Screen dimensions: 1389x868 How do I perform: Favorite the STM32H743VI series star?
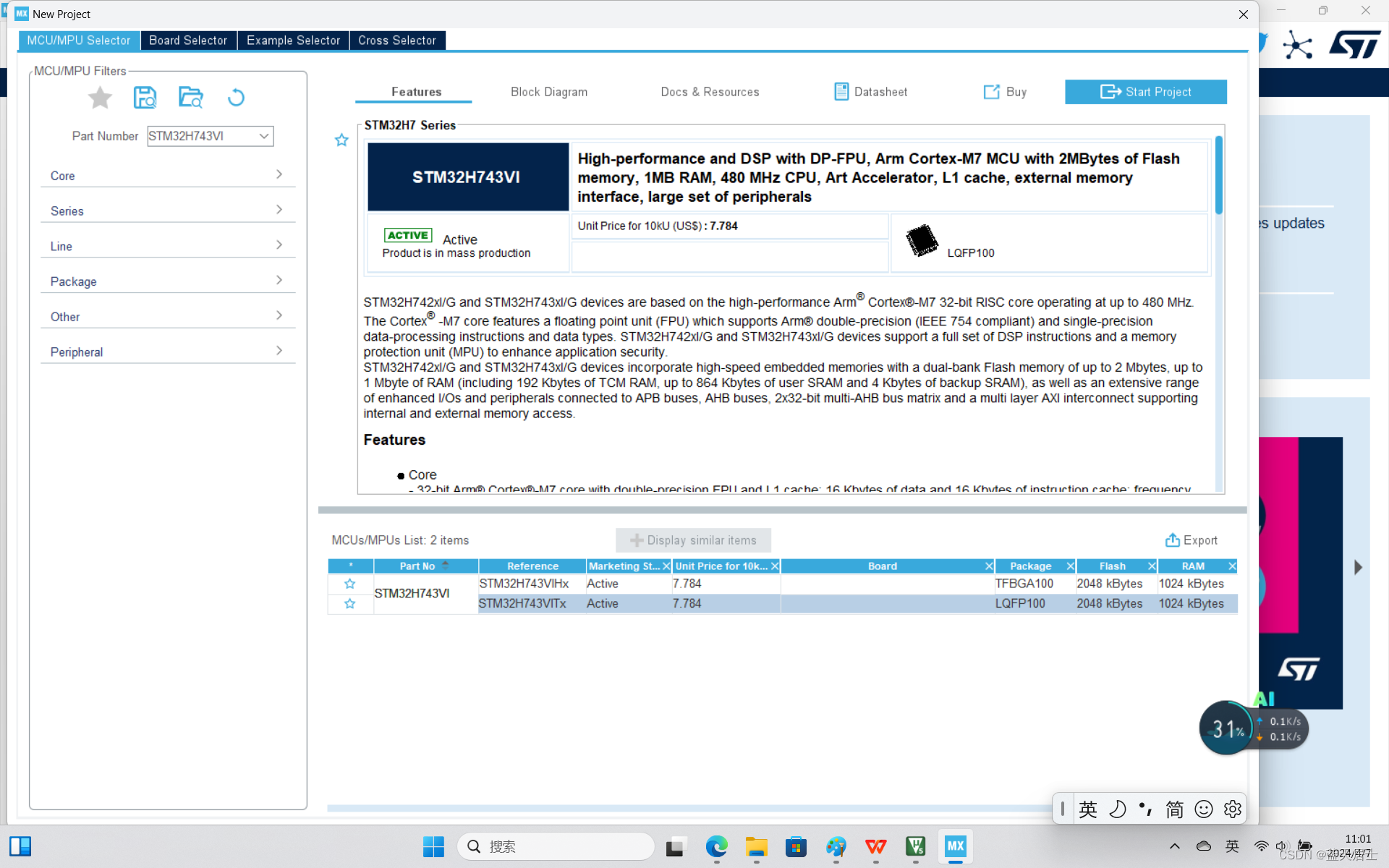pos(341,140)
